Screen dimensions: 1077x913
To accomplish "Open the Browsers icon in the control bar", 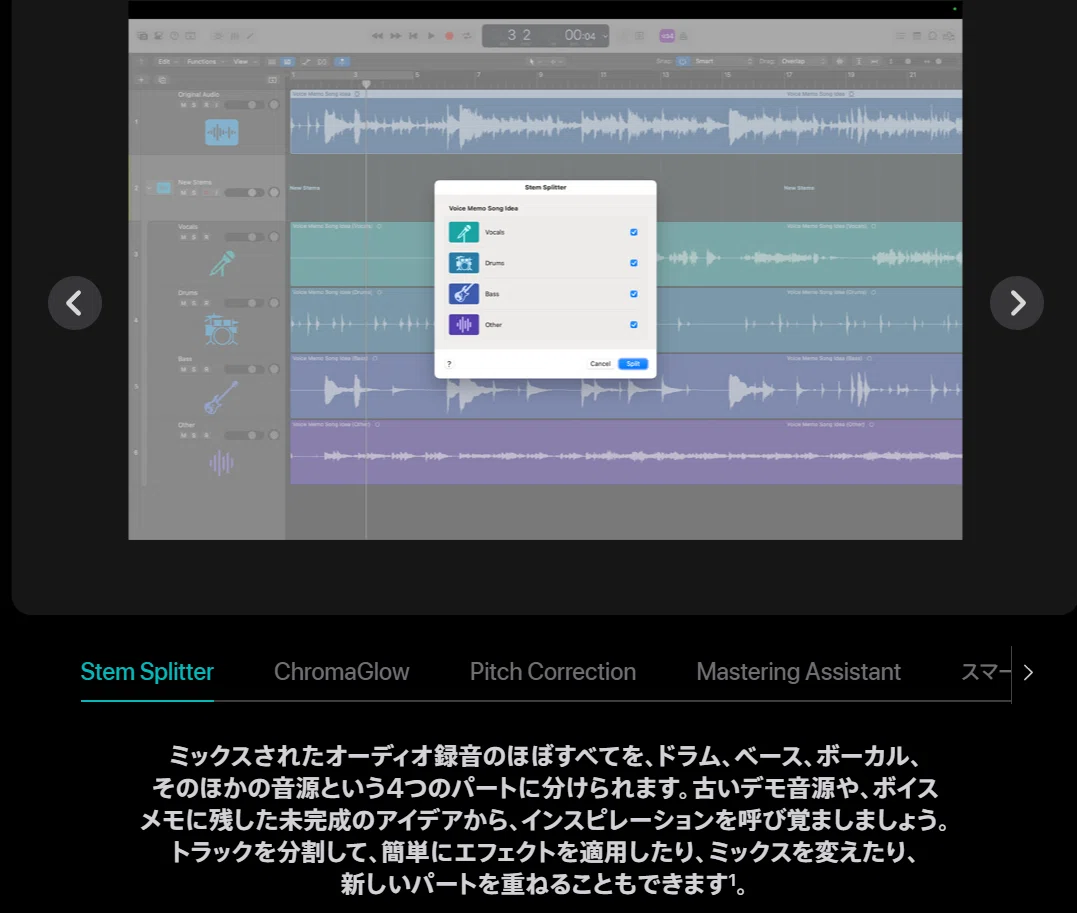I will pyautogui.click(x=949, y=36).
